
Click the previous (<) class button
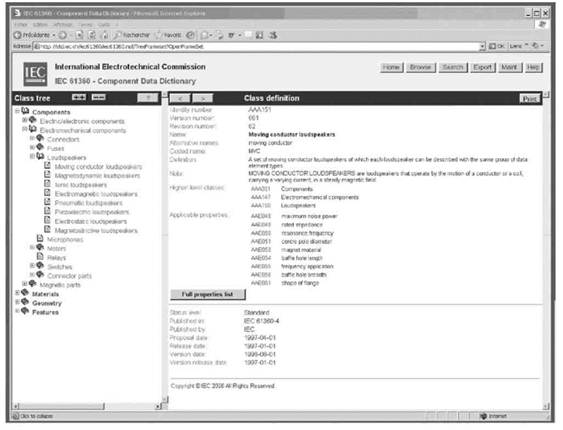point(180,98)
